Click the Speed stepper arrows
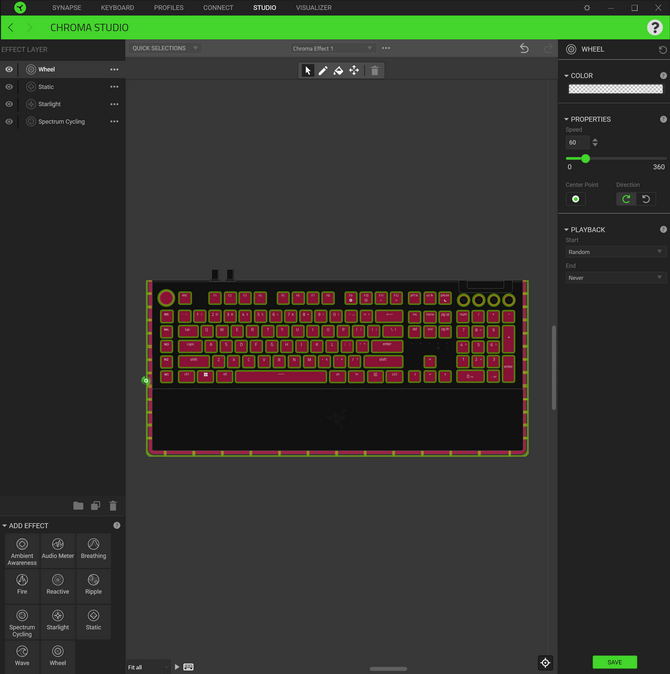The height and width of the screenshot is (674, 670). 595,142
